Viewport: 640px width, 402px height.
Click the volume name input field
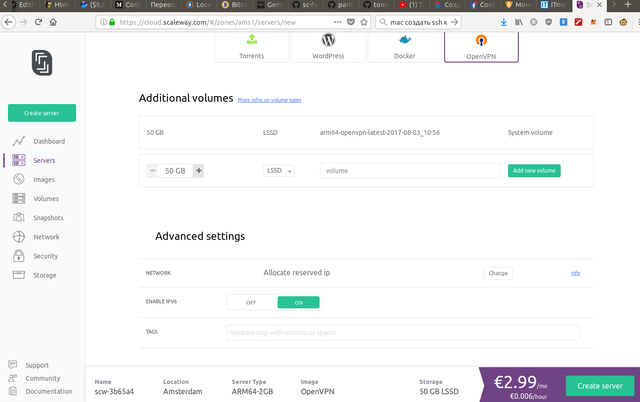[410, 171]
